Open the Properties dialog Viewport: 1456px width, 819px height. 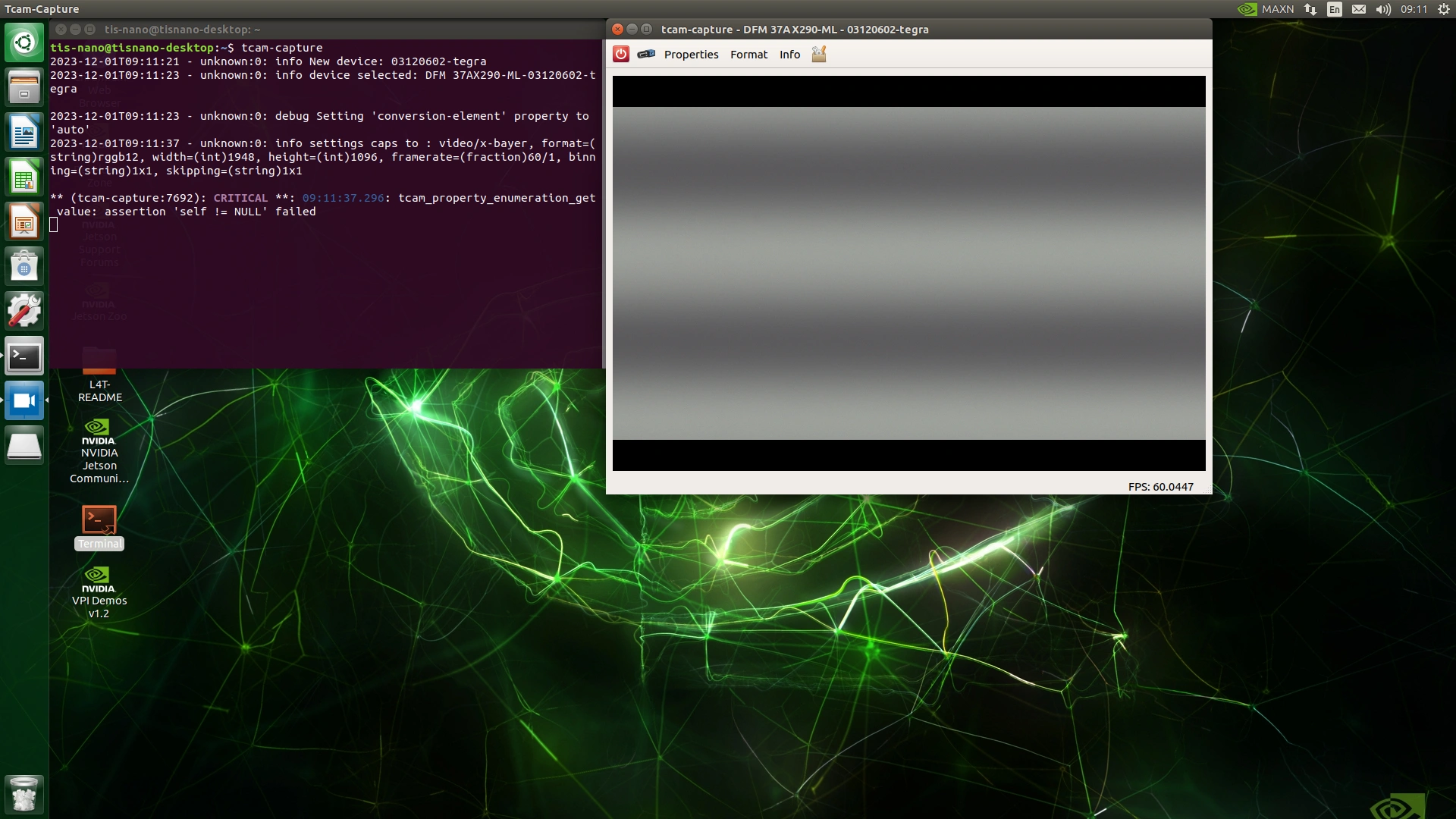(691, 55)
